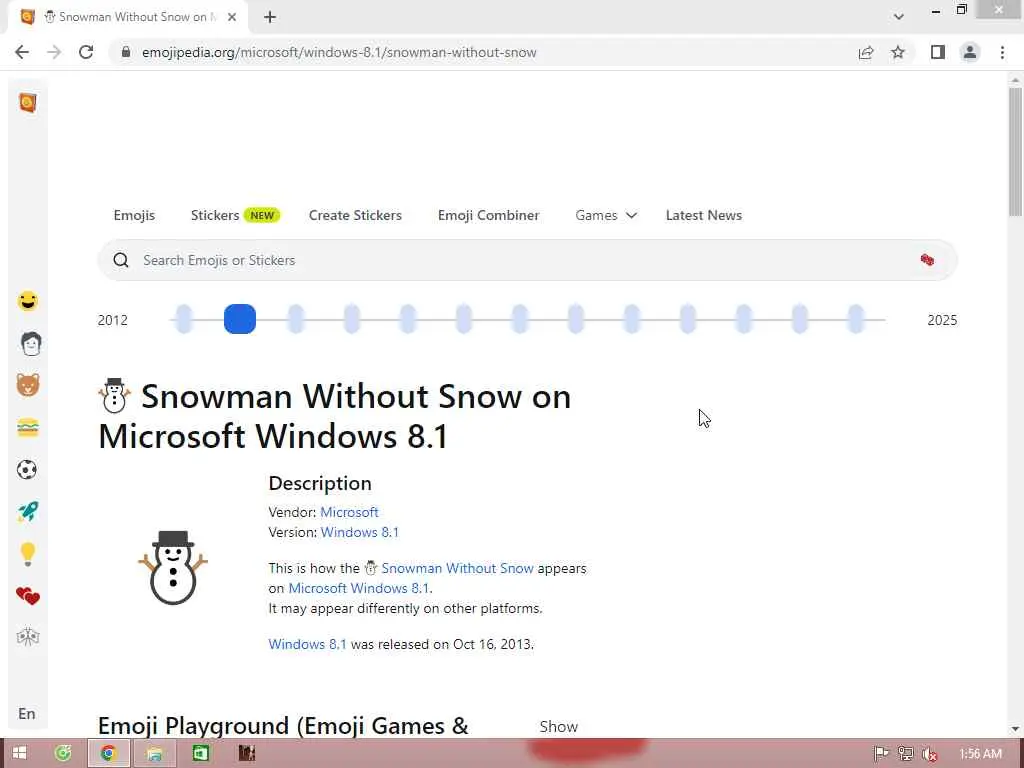Open Windows 8.1 link in release sentence
This screenshot has height=768, width=1024.
[x=307, y=644]
